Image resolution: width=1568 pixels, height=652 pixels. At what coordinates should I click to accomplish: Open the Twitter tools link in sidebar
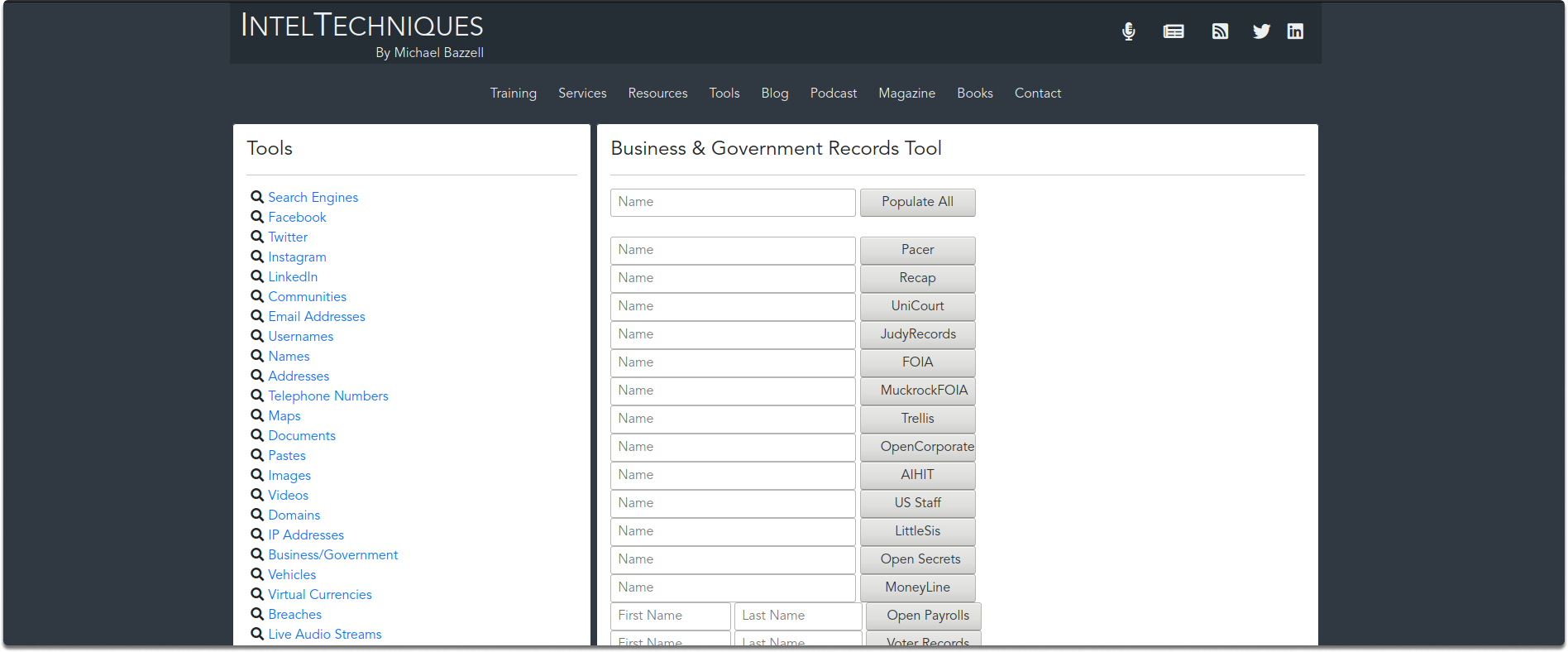click(288, 237)
